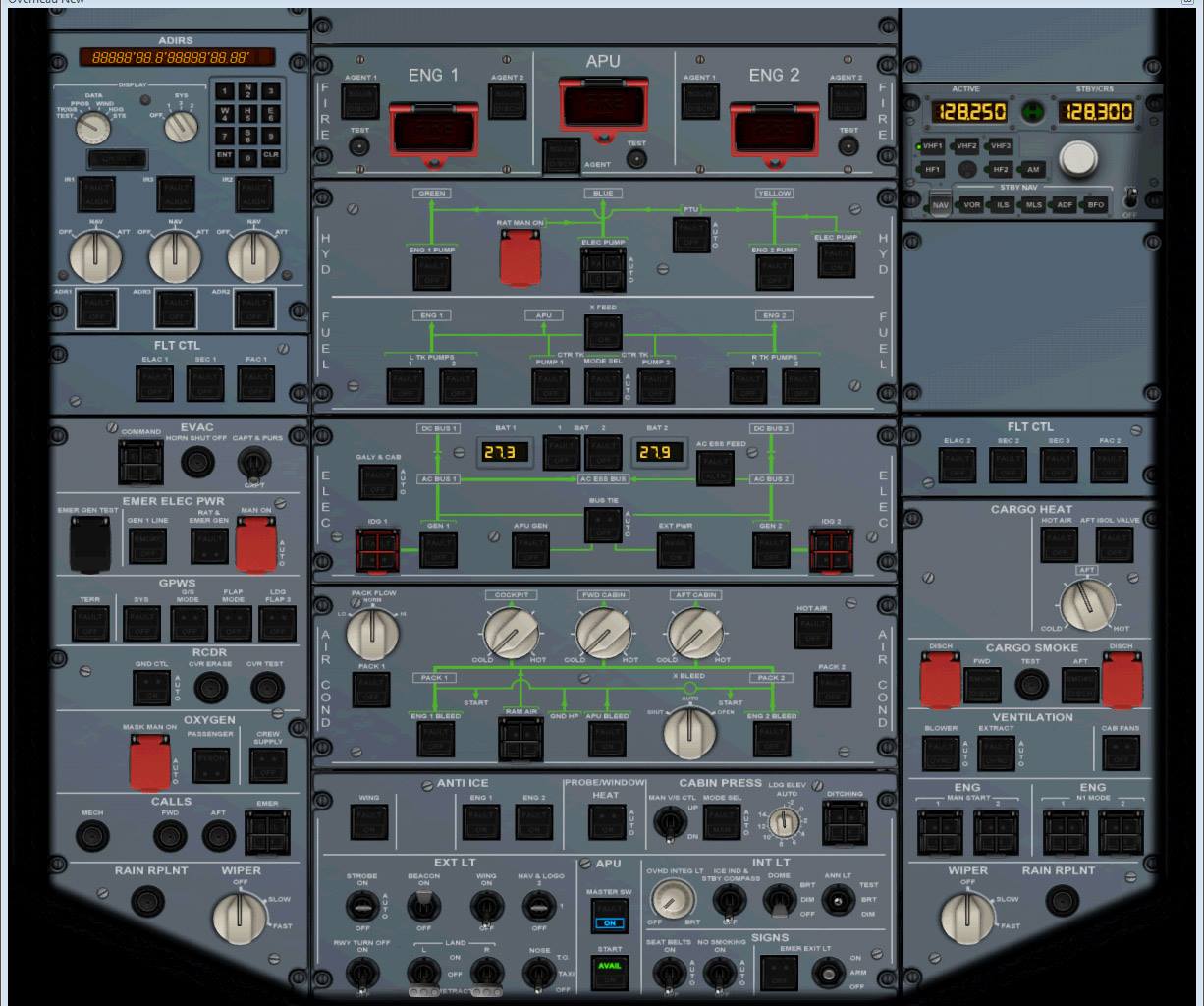1204x1006 pixels.
Task: Toggle the ADR1 pushbutton
Action: [x=96, y=309]
